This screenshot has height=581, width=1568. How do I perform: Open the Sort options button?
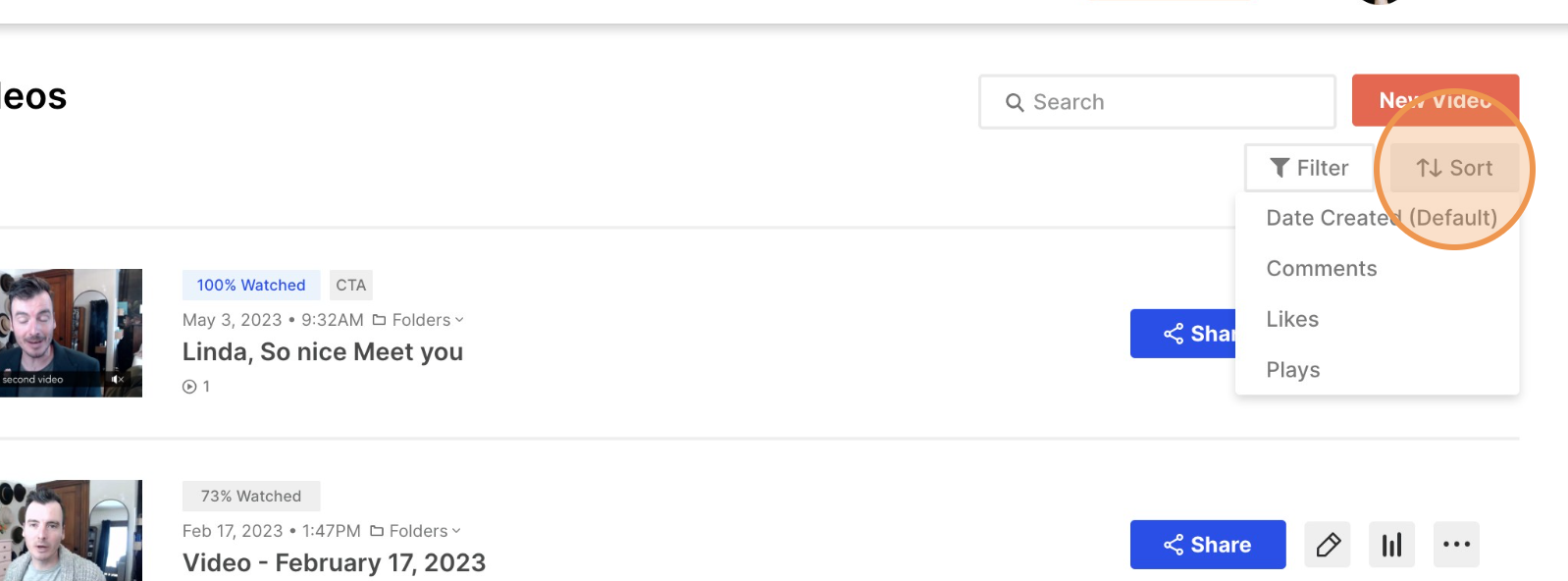(x=1454, y=168)
